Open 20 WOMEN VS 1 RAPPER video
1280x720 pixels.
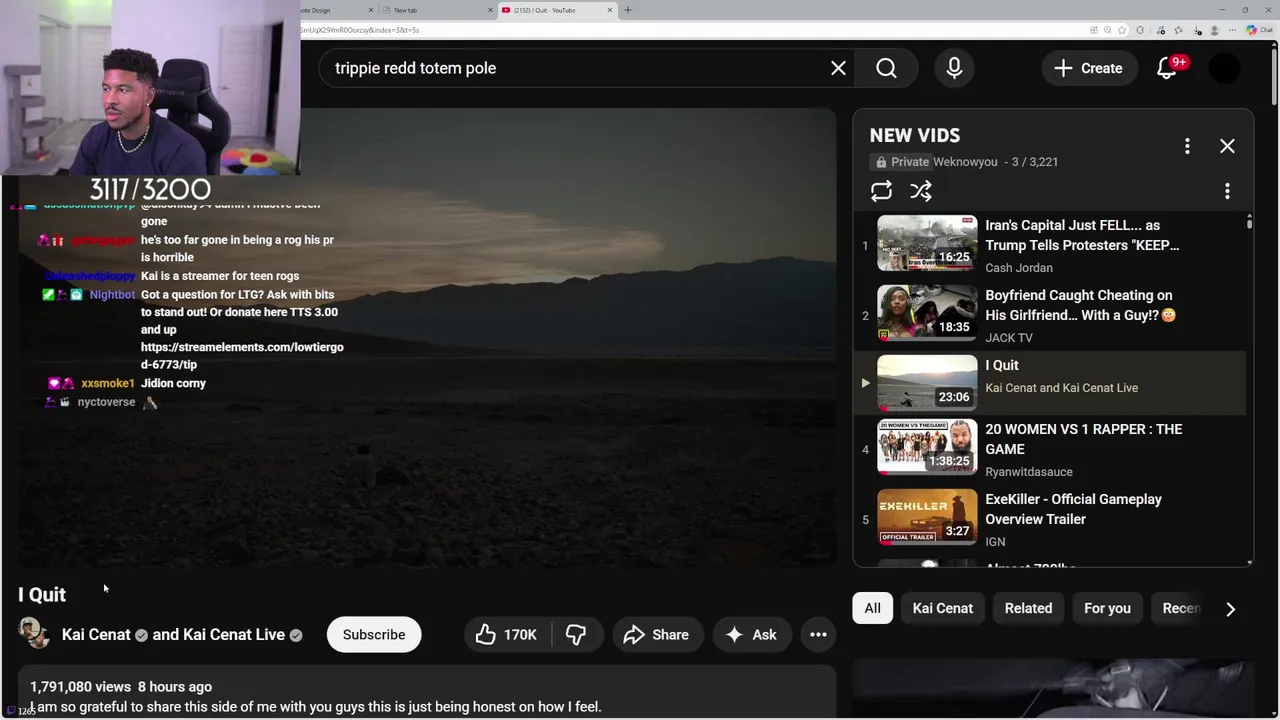coord(1050,450)
